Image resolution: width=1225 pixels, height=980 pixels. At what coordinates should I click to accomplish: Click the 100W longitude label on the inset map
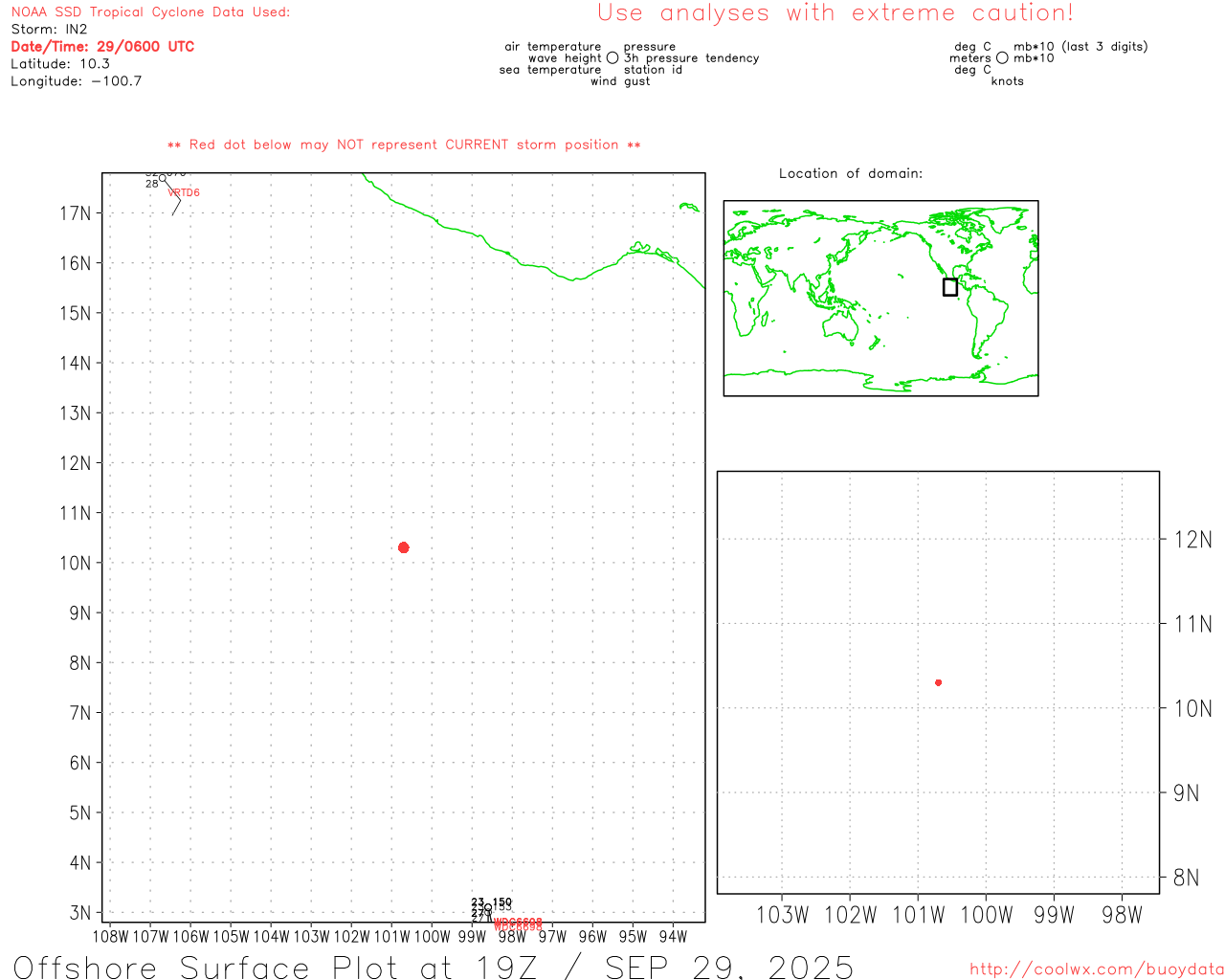(986, 915)
